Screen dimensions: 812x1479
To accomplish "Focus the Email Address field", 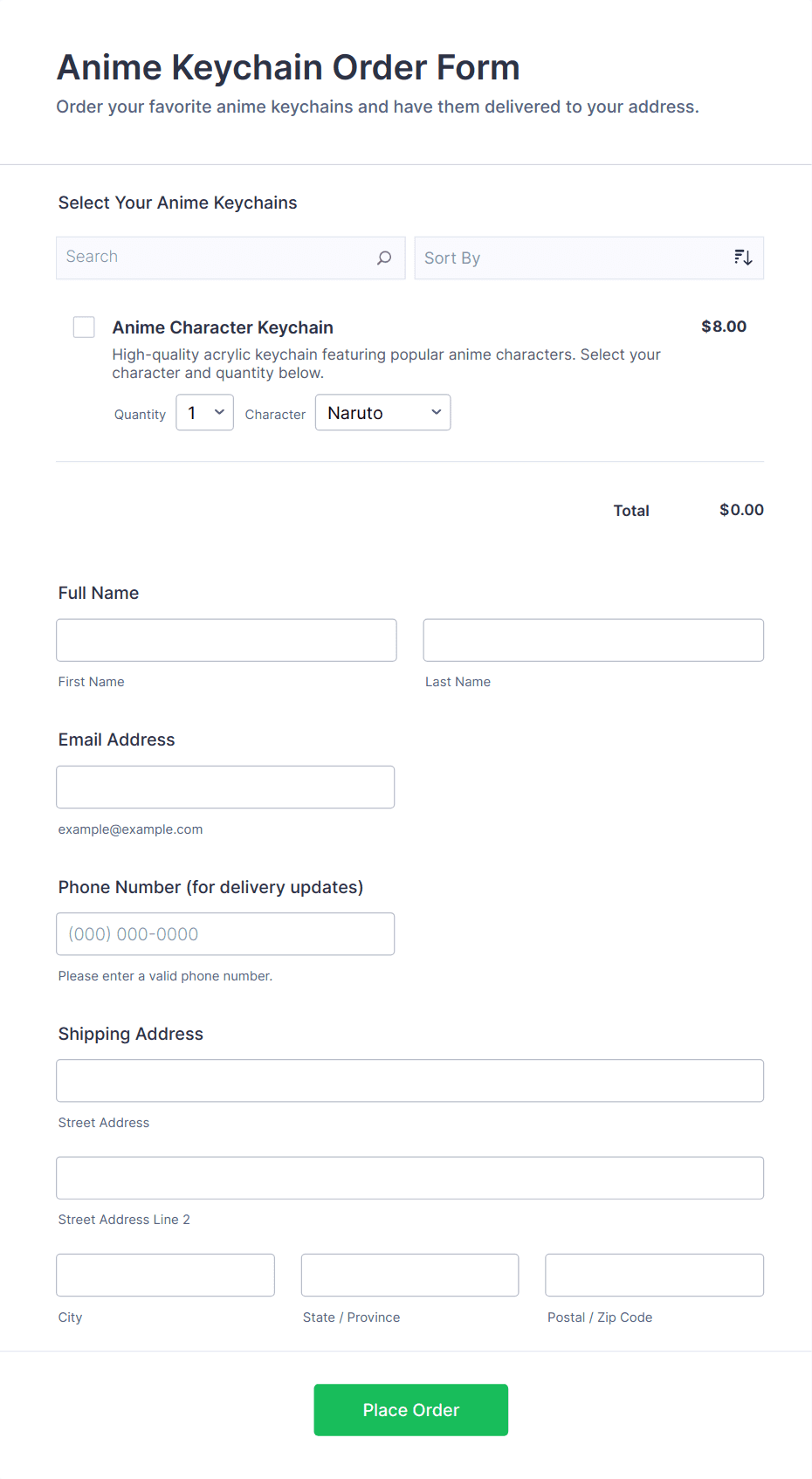I will coord(225,787).
